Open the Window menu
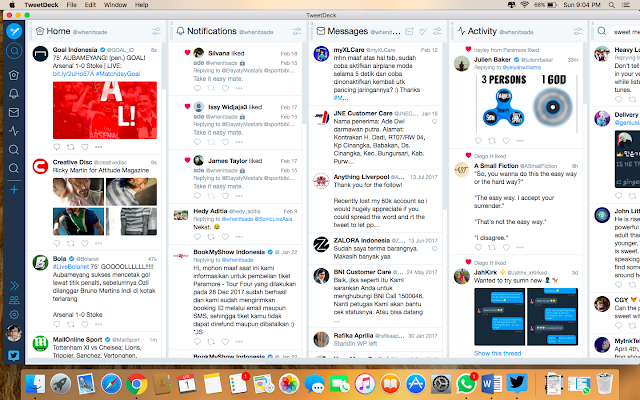 [115, 5]
